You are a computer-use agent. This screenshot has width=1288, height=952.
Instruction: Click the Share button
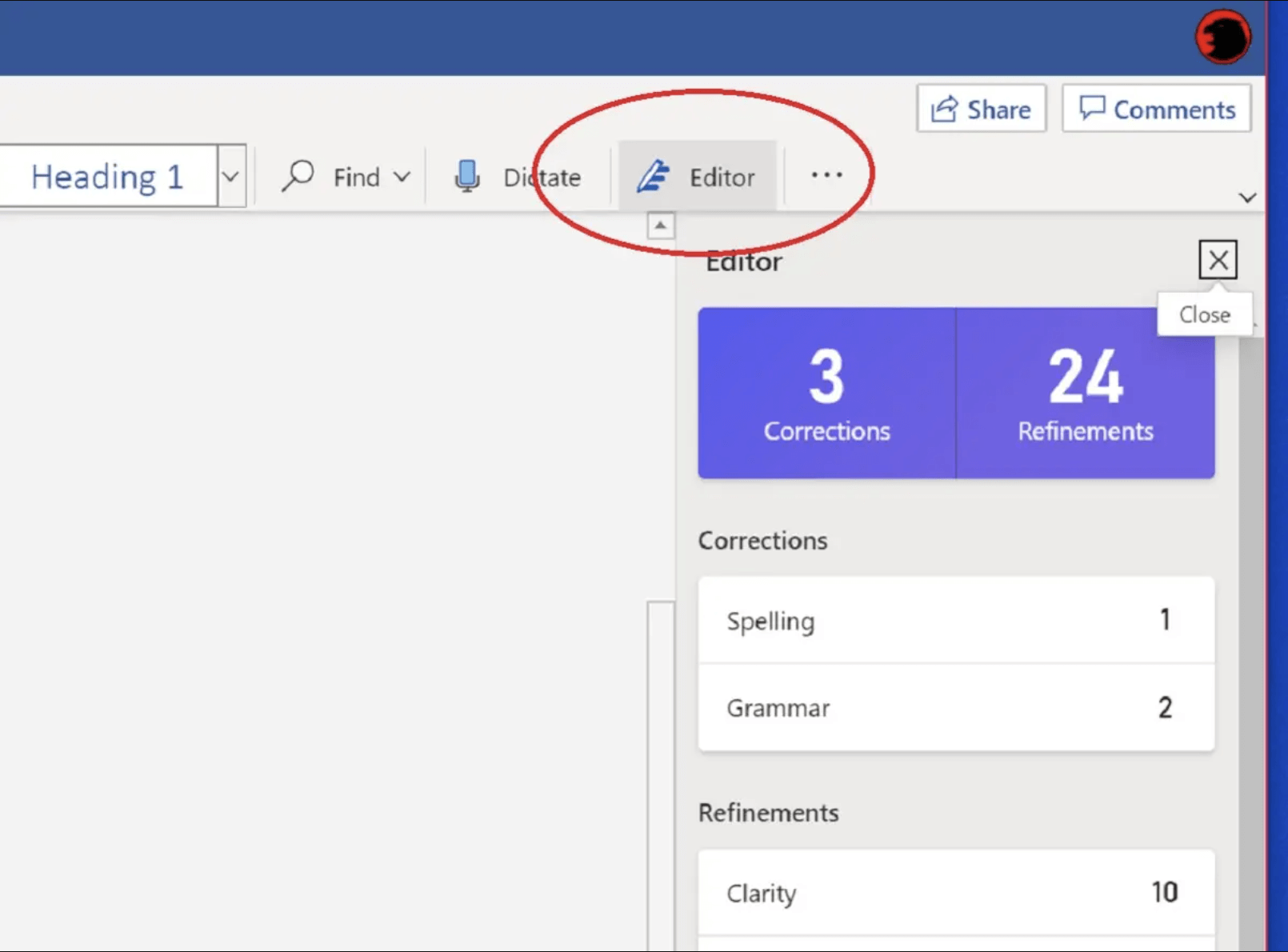pyautogui.click(x=982, y=108)
